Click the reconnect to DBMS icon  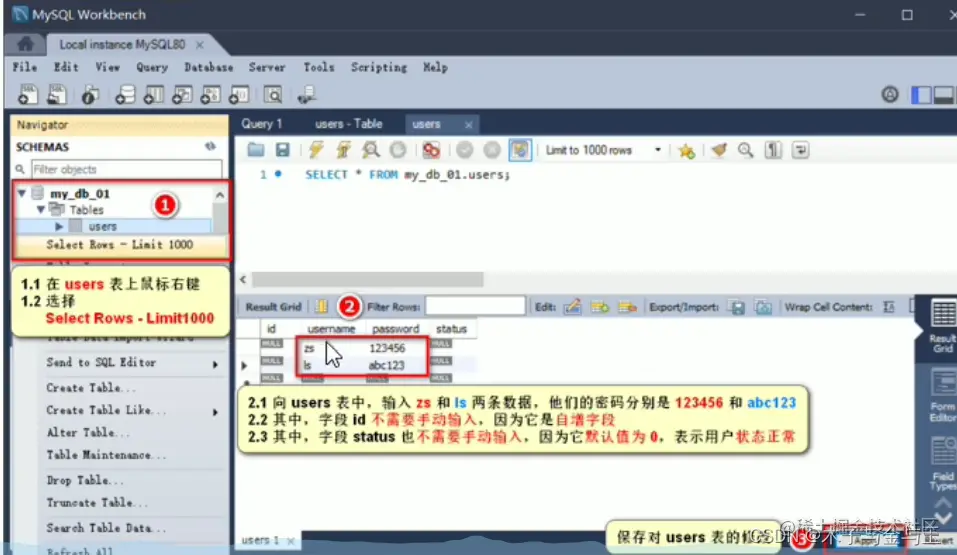coord(306,95)
